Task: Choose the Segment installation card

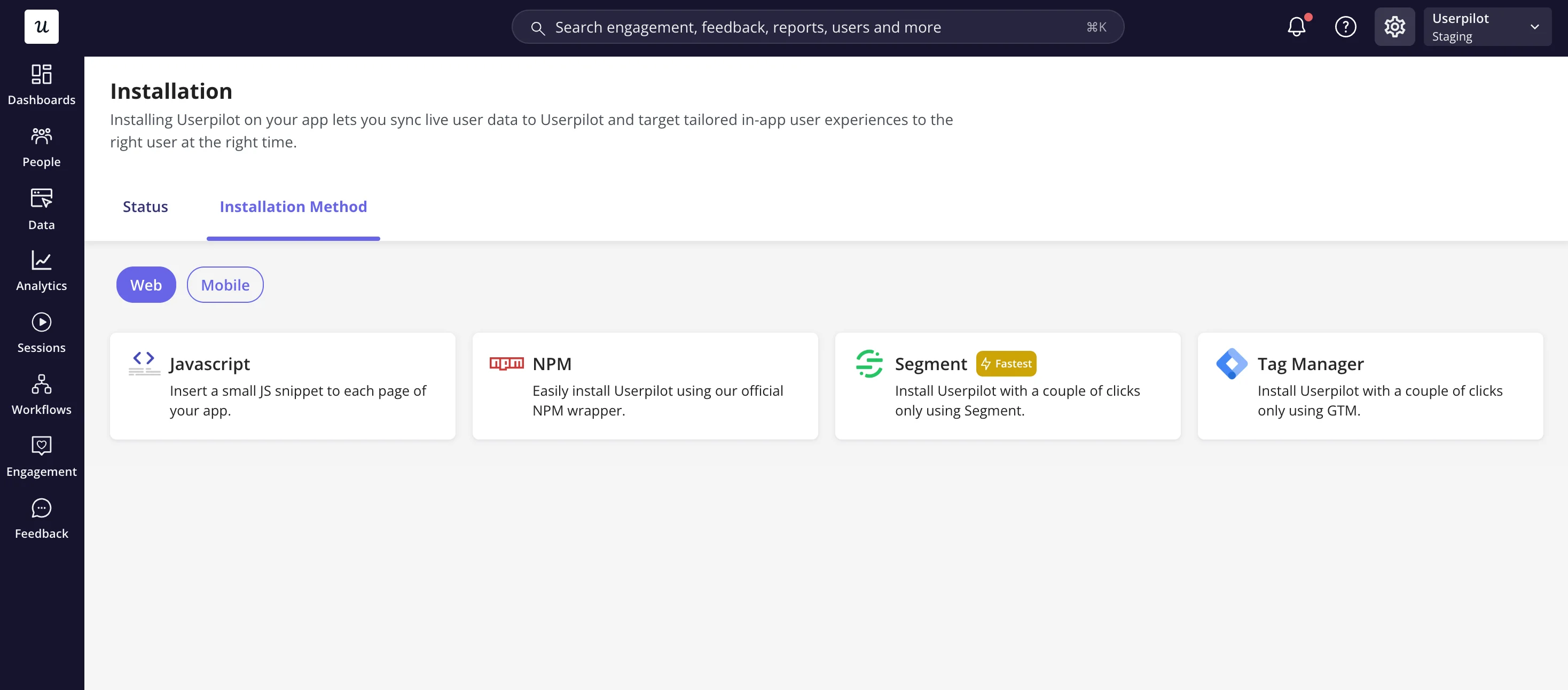Action: 1008,386
